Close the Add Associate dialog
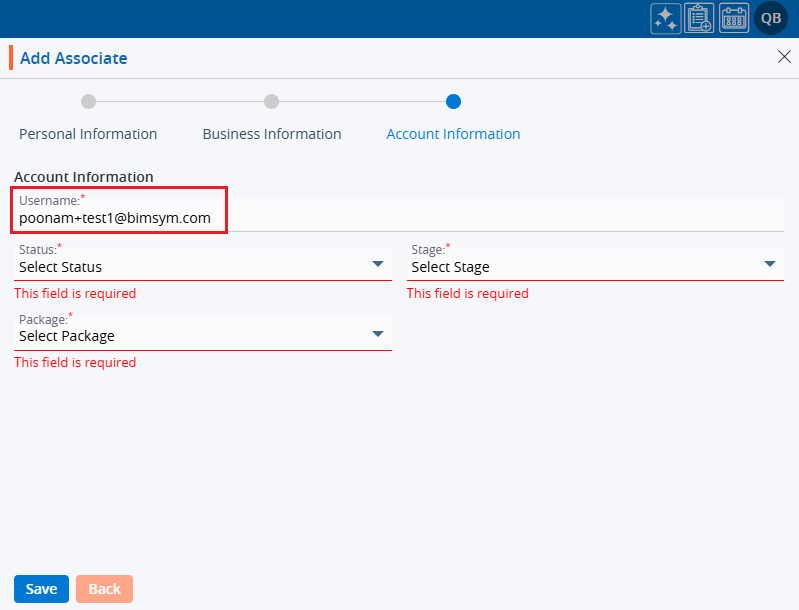The height and width of the screenshot is (610, 799). click(x=784, y=57)
